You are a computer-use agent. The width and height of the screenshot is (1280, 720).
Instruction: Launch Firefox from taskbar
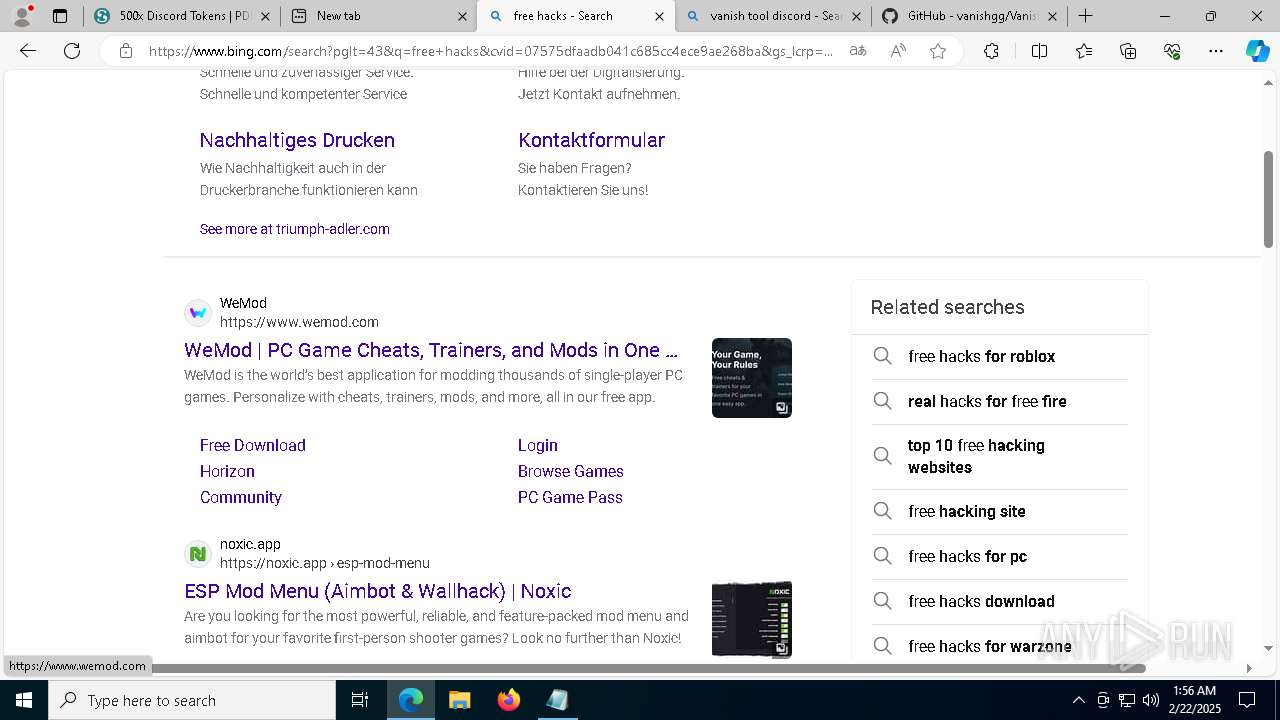point(508,700)
